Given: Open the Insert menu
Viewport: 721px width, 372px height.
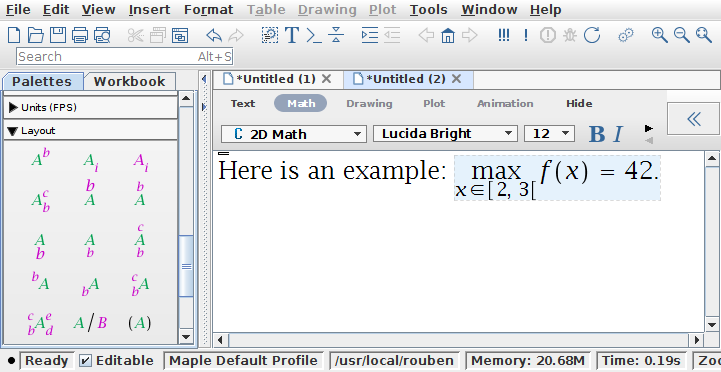Looking at the screenshot, I should coord(150,10).
